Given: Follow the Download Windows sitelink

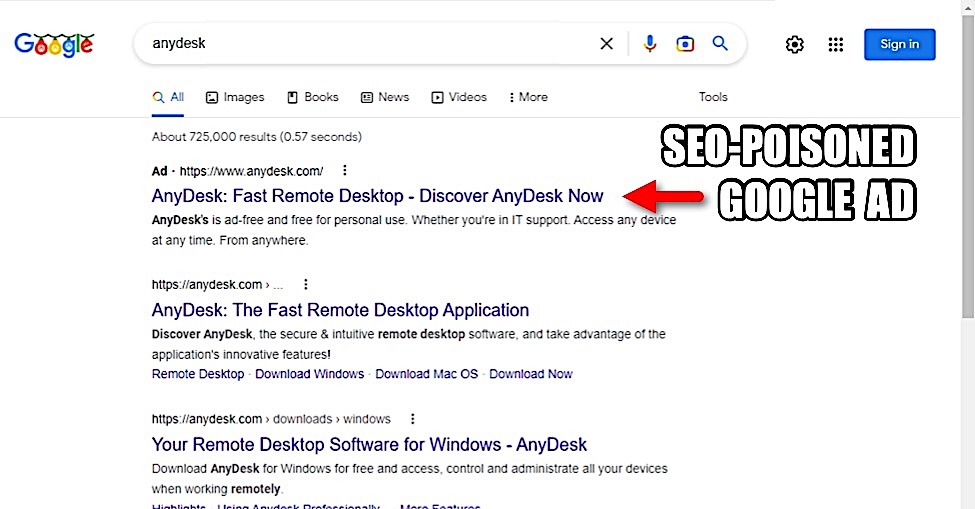Looking at the screenshot, I should [x=309, y=374].
